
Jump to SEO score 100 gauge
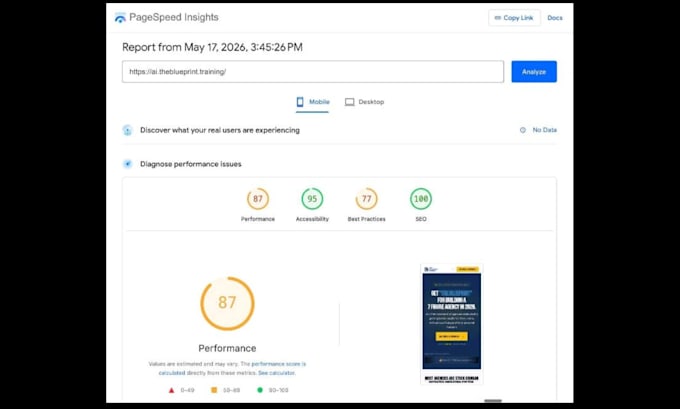[421, 199]
